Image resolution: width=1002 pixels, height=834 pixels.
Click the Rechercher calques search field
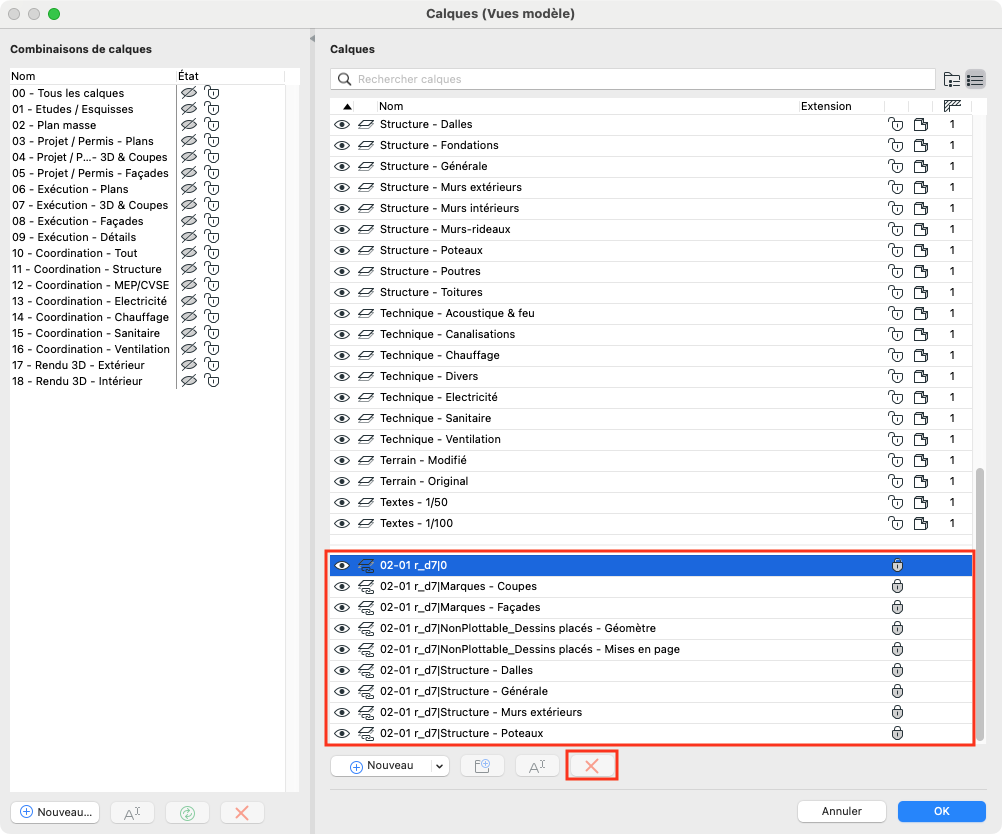[x=633, y=79]
